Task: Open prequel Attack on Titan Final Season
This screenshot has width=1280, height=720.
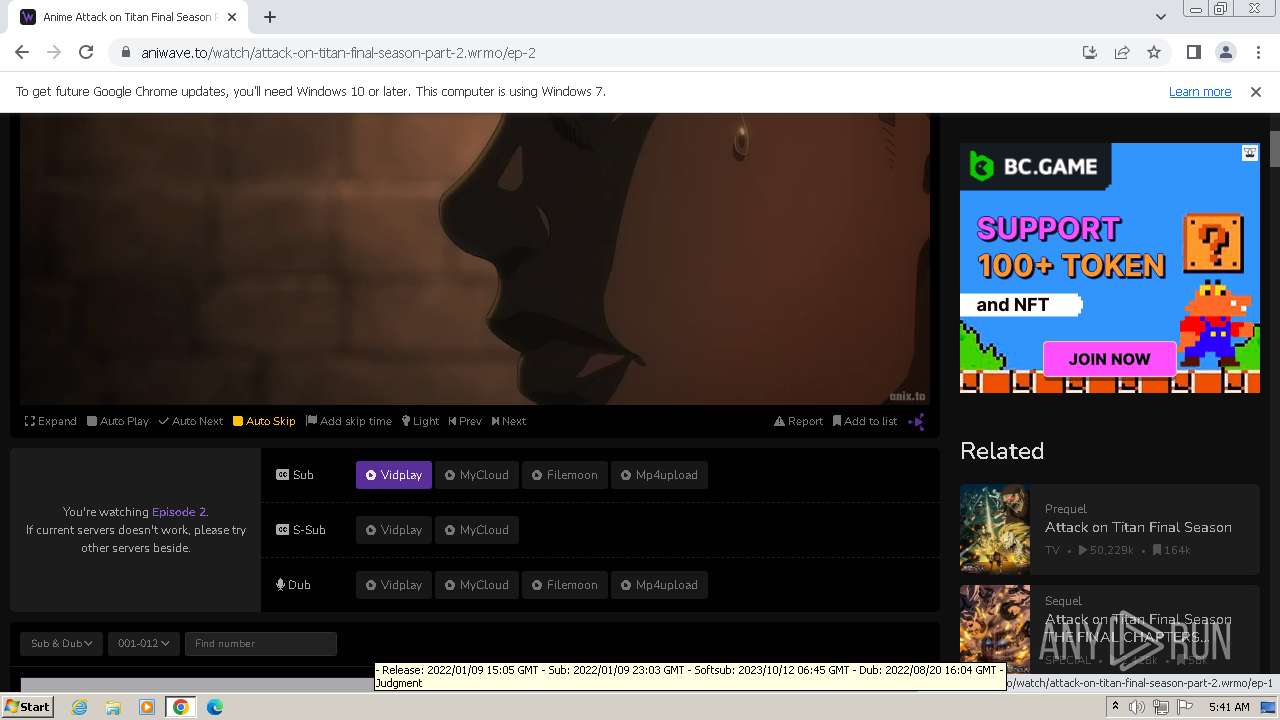Action: click(1138, 527)
